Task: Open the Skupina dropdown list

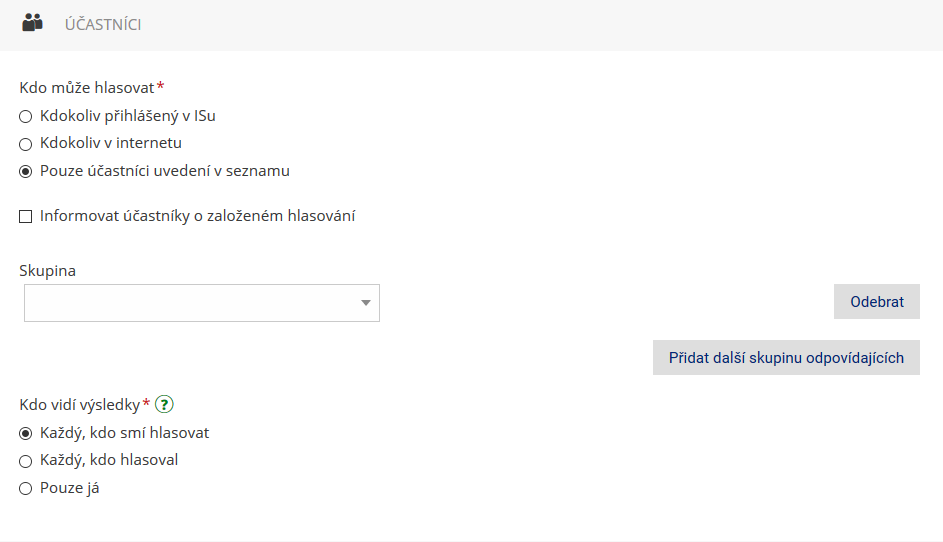Action: pos(201,303)
